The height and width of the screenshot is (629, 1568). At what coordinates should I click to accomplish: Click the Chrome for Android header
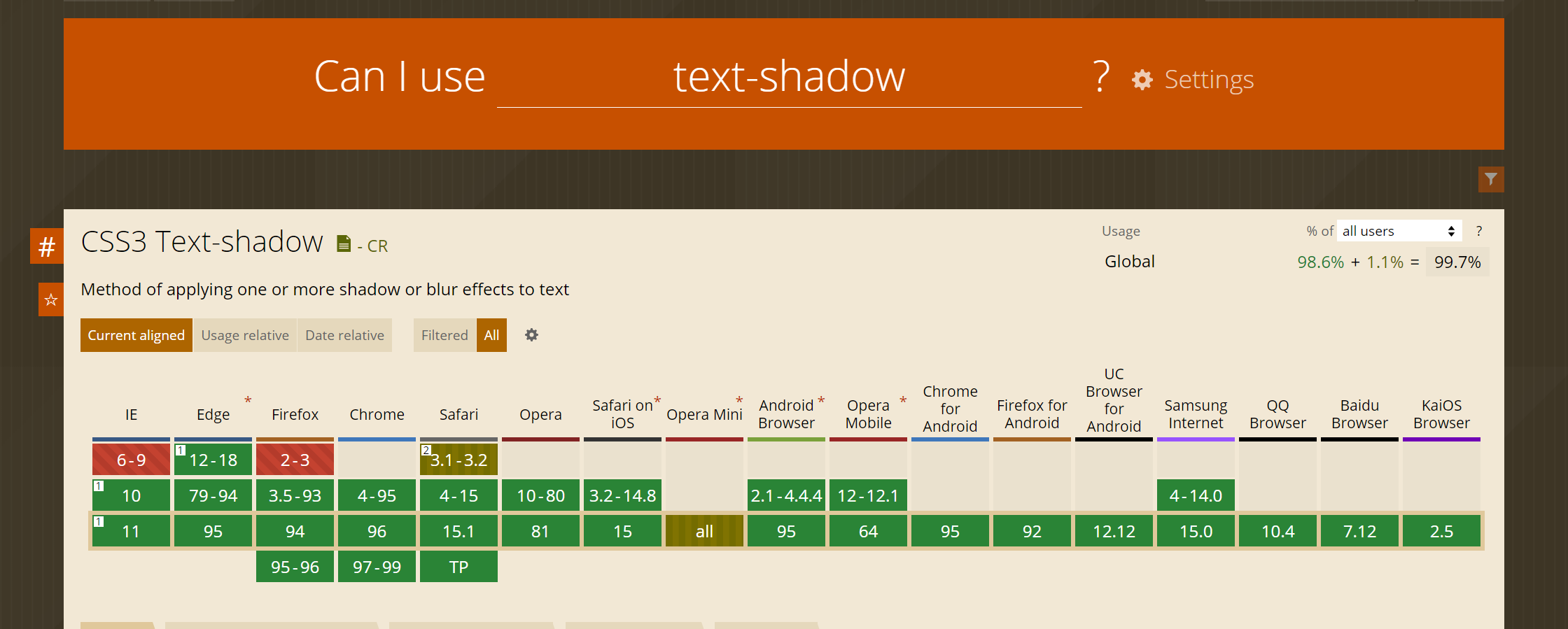coord(950,409)
